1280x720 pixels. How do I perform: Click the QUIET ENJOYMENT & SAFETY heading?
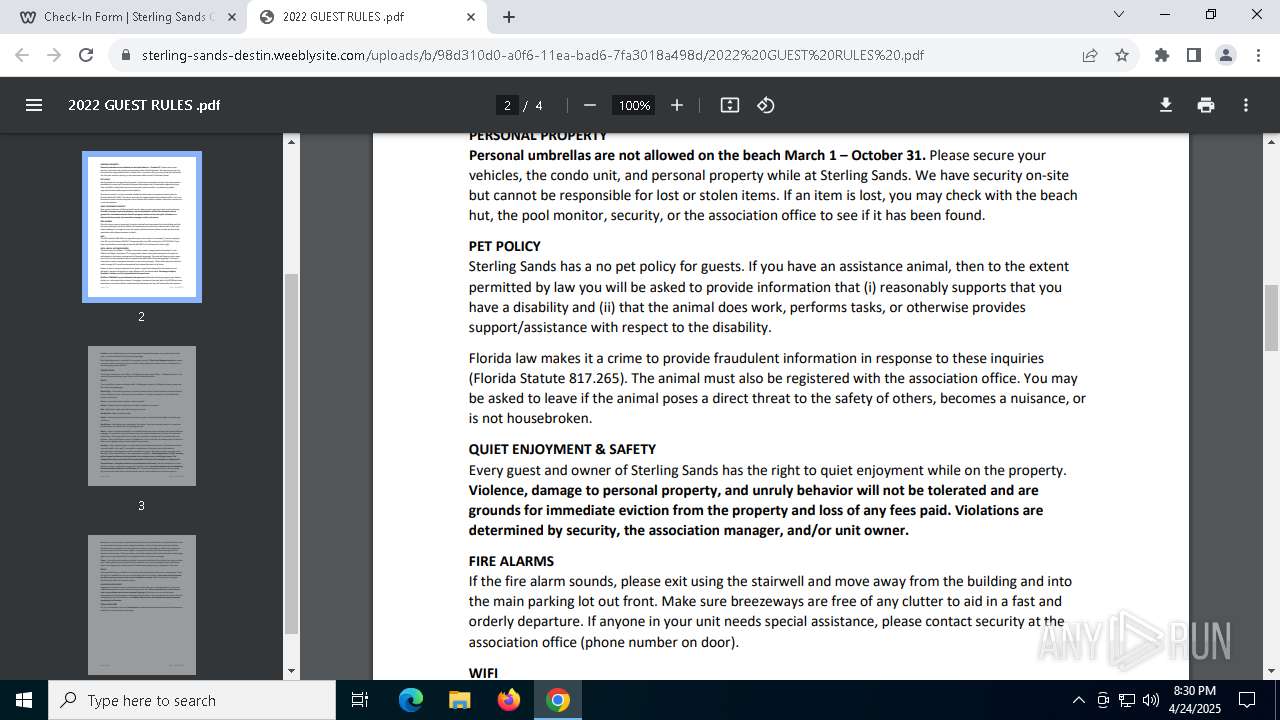tap(562, 449)
